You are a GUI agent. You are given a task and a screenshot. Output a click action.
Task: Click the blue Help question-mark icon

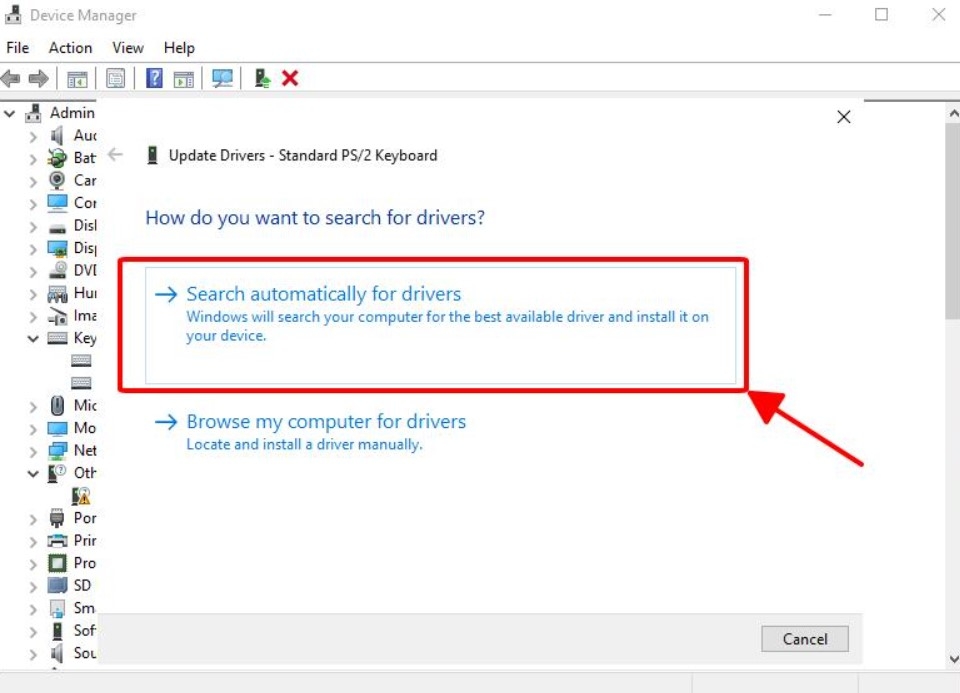click(x=154, y=78)
